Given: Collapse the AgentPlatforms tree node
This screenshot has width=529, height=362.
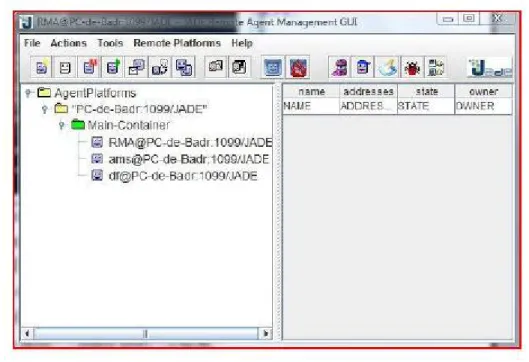Looking at the screenshot, I should click(x=28, y=93).
